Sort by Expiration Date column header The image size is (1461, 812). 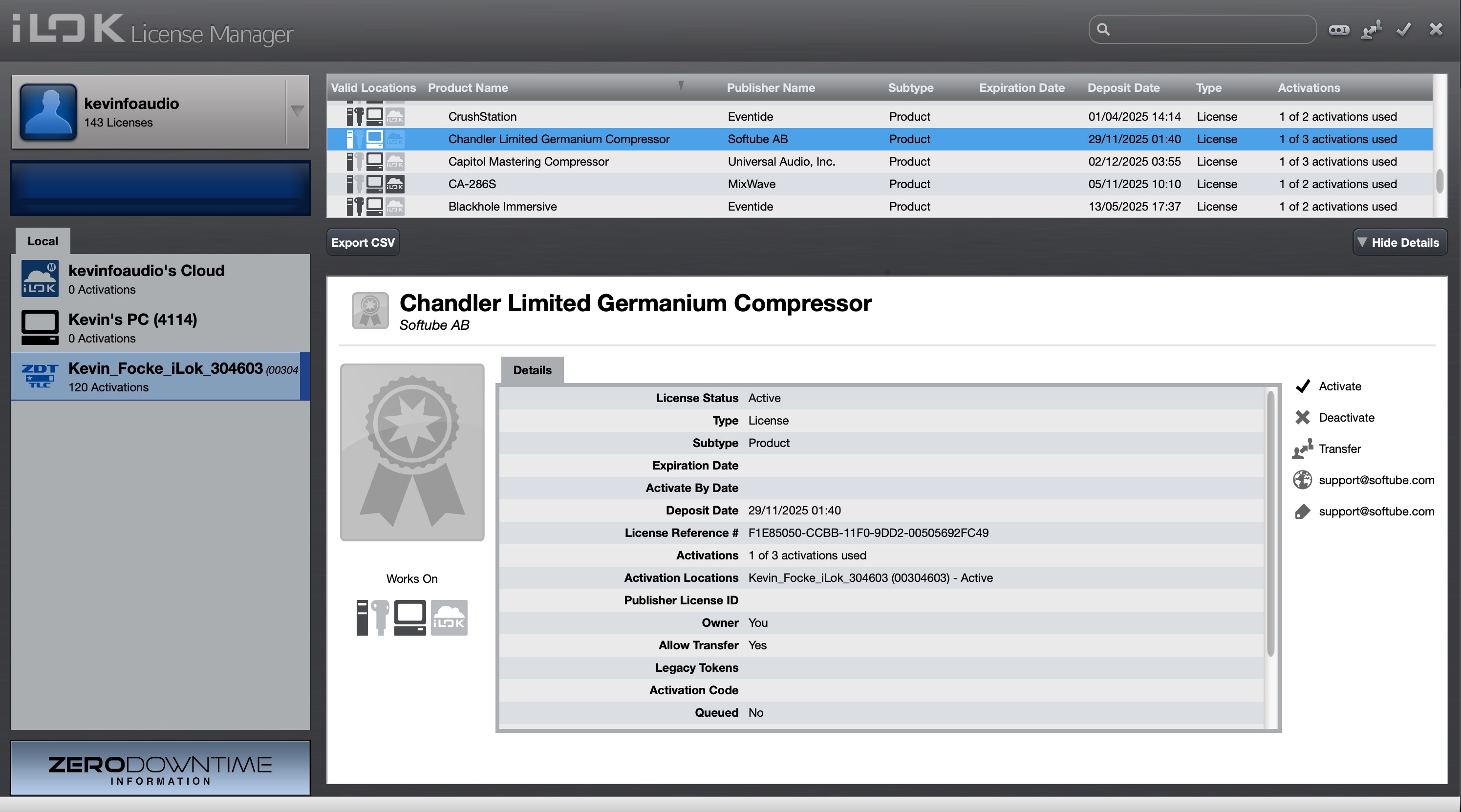(x=1021, y=88)
